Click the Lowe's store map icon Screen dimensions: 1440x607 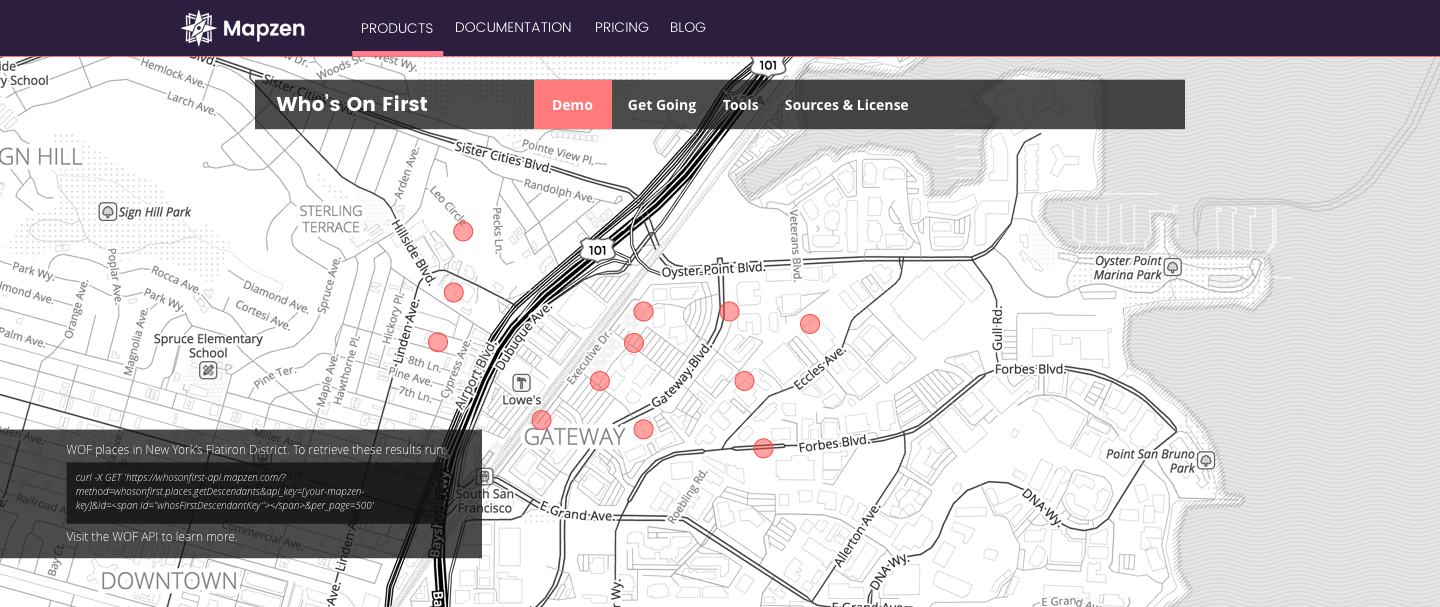(521, 383)
